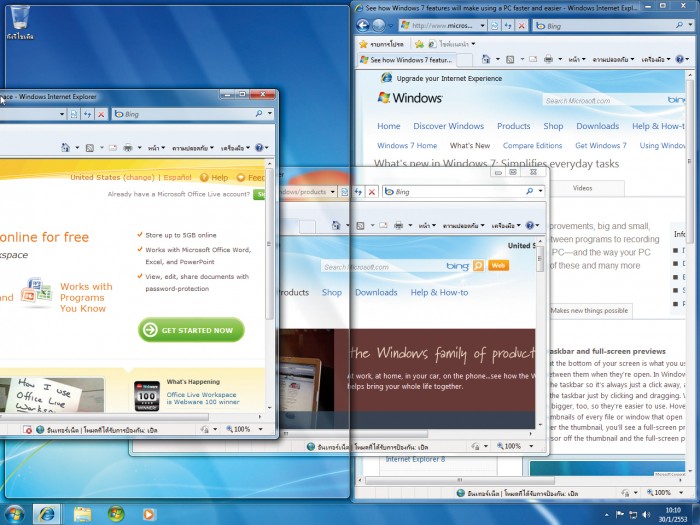700x525 pixels.
Task: Click Feeds icon in Windows 7 features window toolbar
Action: [510, 59]
